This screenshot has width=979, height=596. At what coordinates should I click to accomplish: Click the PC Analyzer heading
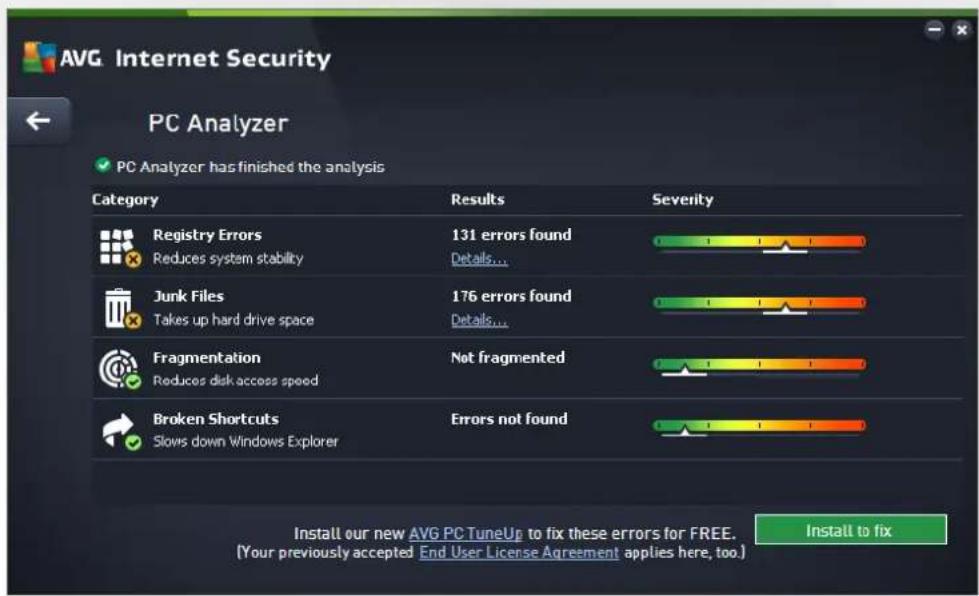(x=218, y=123)
